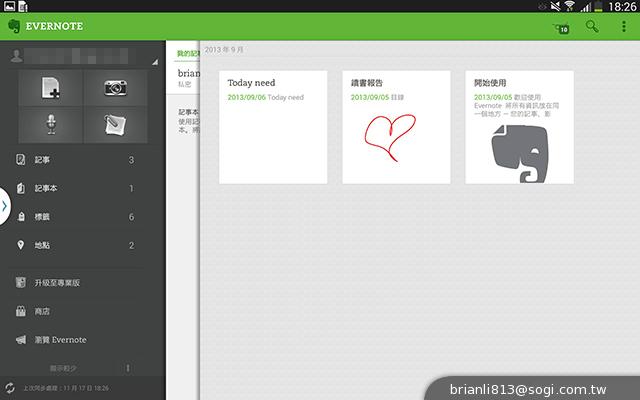
Task: Click the 2013 年 9 月 header
Action: tap(224, 50)
